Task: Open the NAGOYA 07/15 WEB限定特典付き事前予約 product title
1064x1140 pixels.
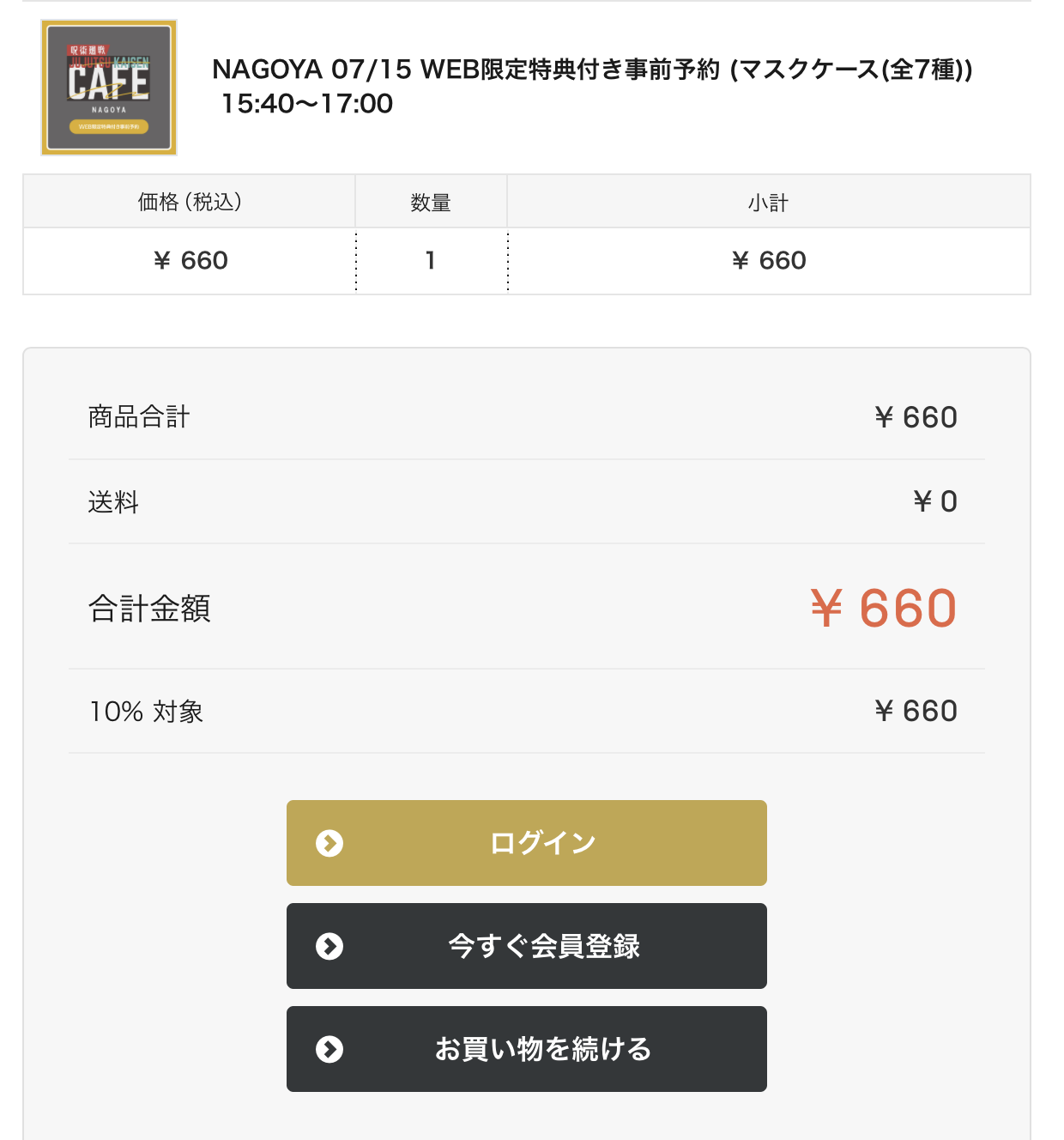Action: (593, 70)
